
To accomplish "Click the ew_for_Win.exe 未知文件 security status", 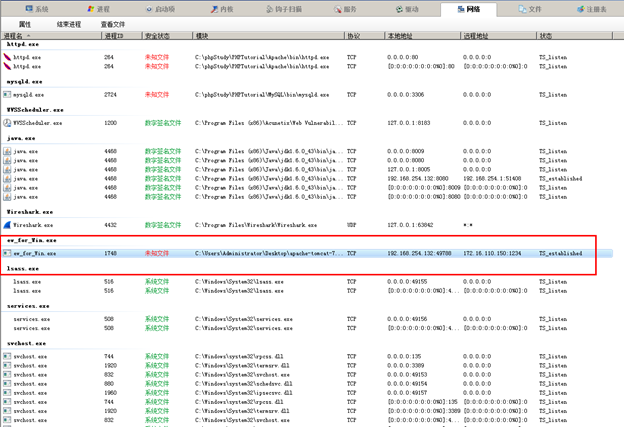I will click(x=157, y=253).
